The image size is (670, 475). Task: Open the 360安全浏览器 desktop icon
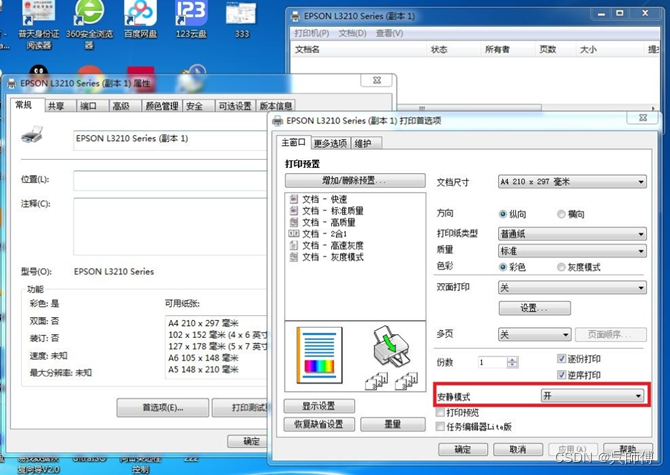89,23
